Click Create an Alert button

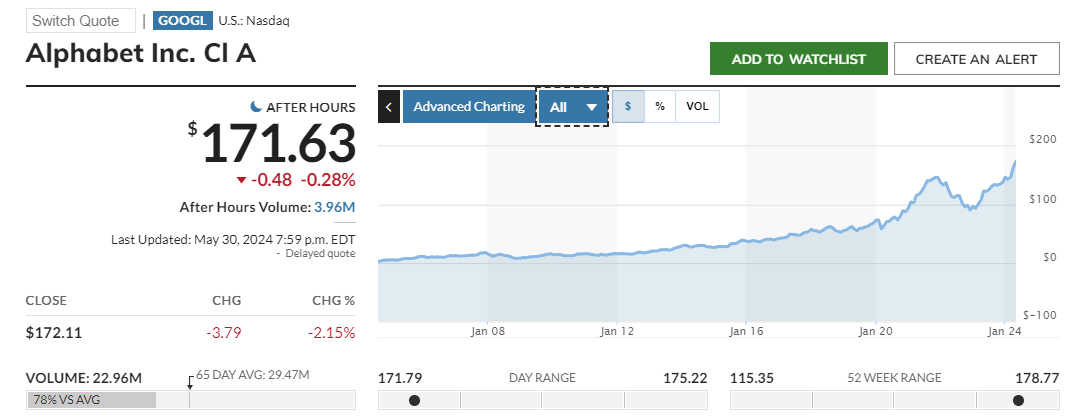click(x=976, y=59)
